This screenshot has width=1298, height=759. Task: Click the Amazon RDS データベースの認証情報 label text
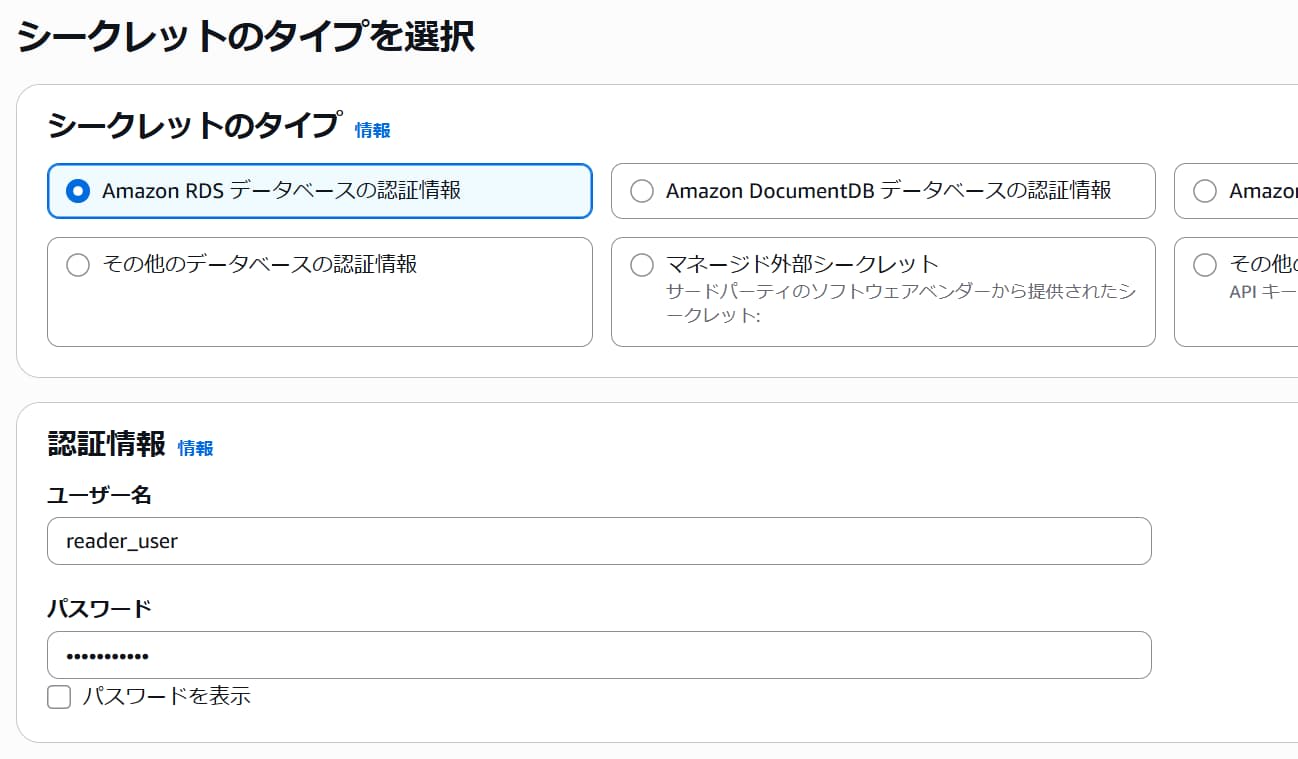pos(281,190)
